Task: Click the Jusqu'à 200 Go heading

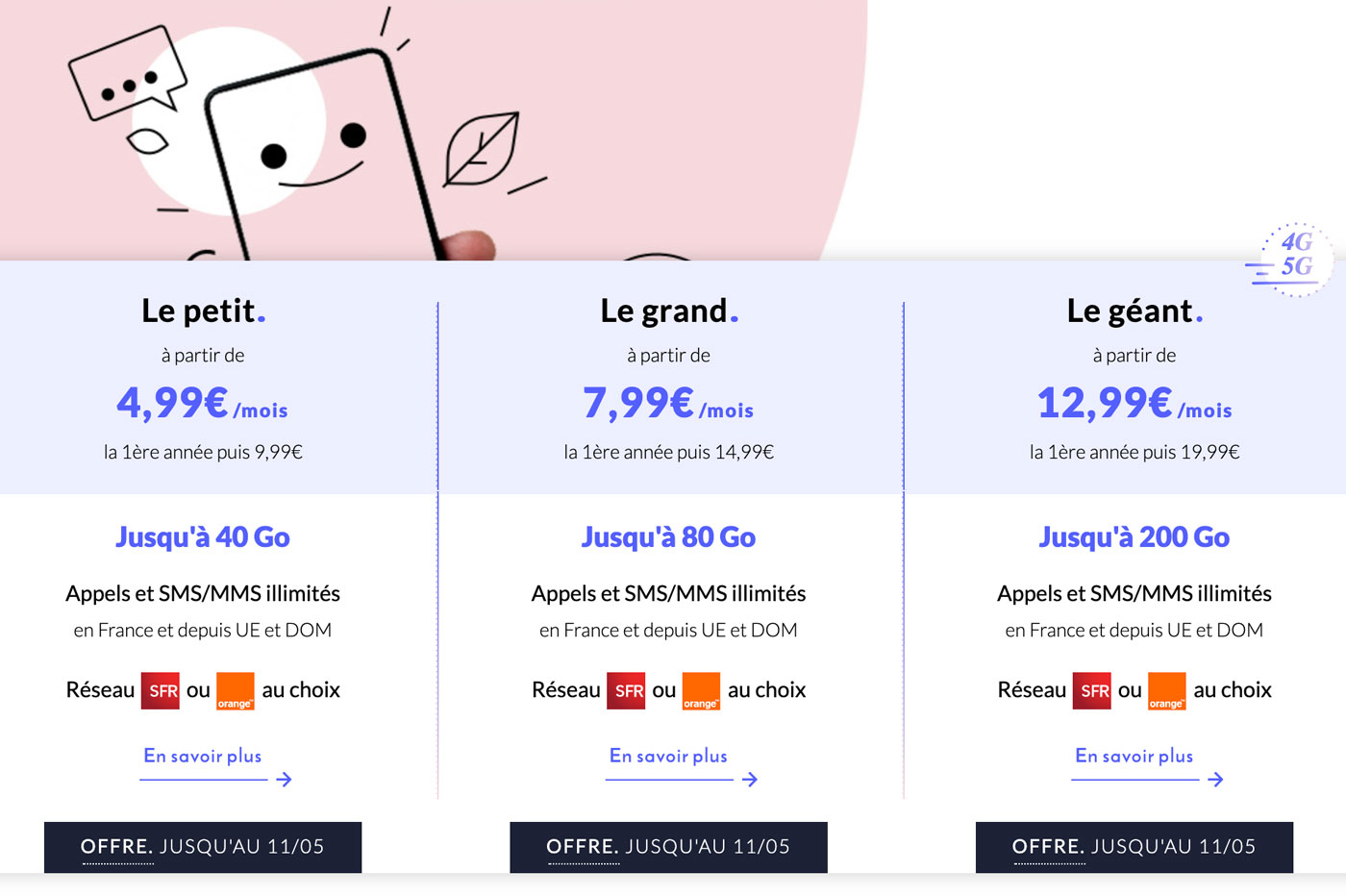Action: point(1134,536)
